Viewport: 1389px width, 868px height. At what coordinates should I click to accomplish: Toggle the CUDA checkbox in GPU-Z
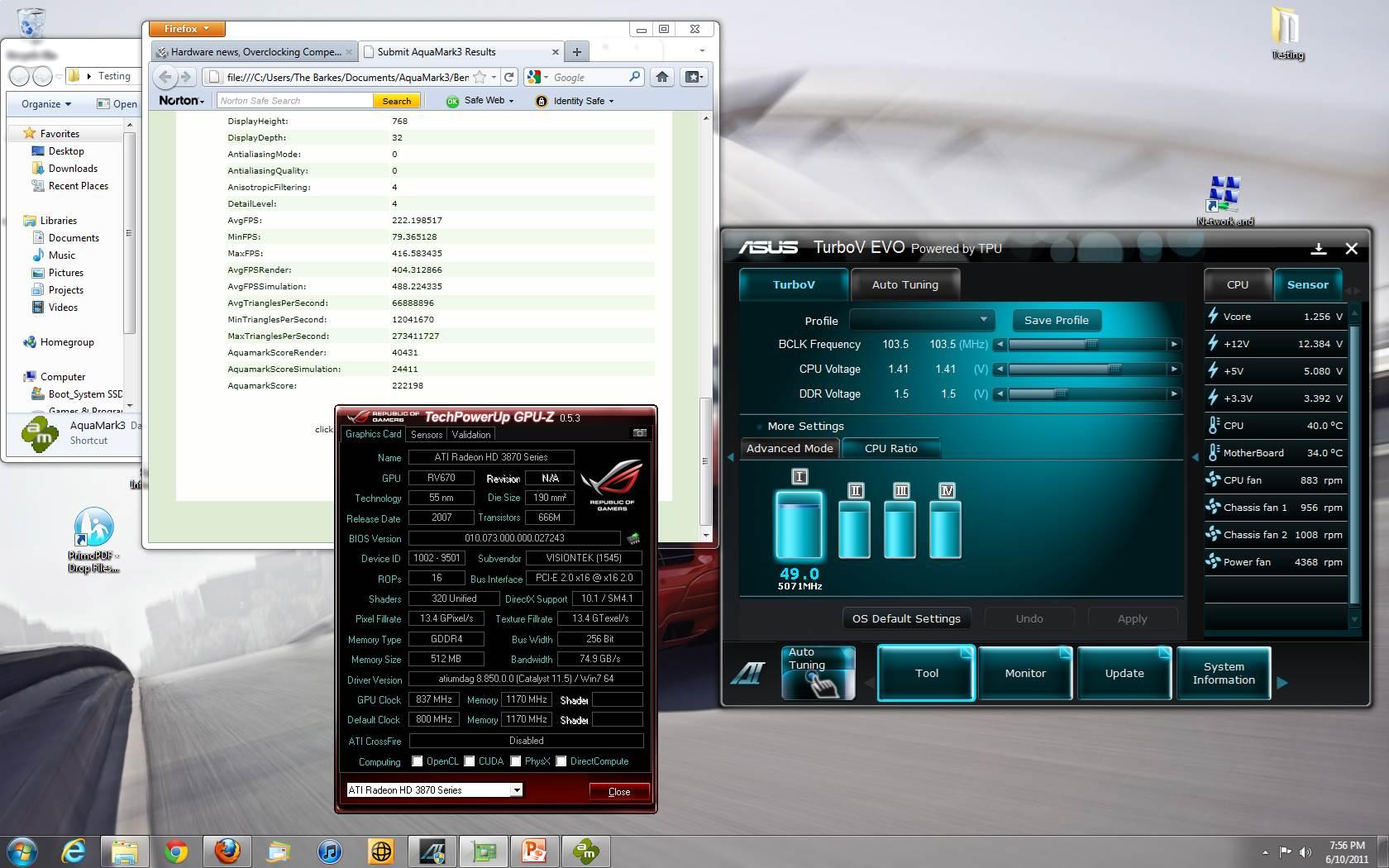coord(470,761)
